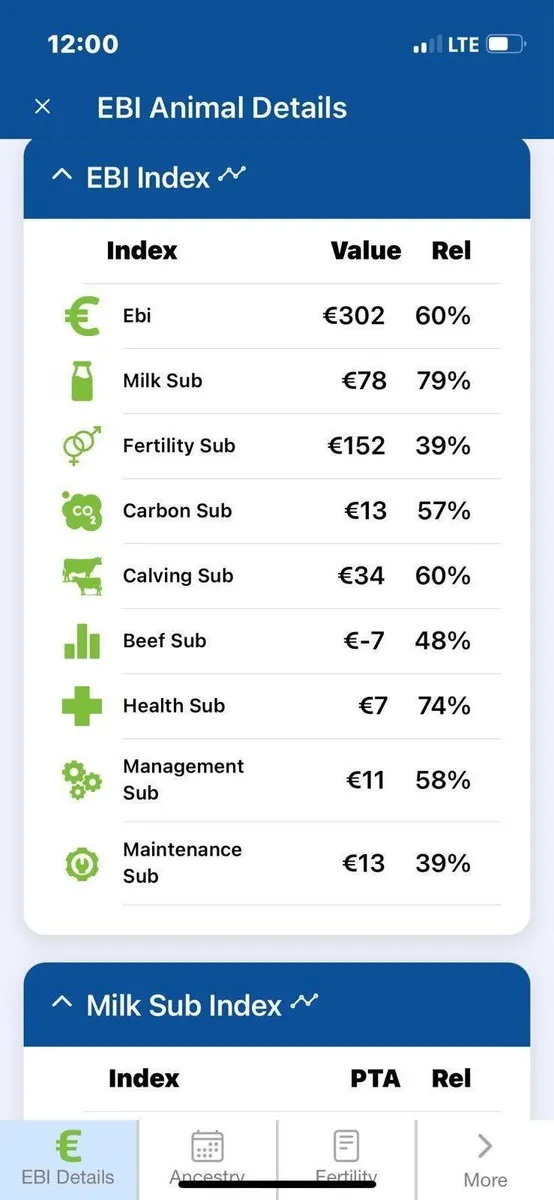Open the EBI Index trend chart icon
The image size is (554, 1200).
pos(233,175)
